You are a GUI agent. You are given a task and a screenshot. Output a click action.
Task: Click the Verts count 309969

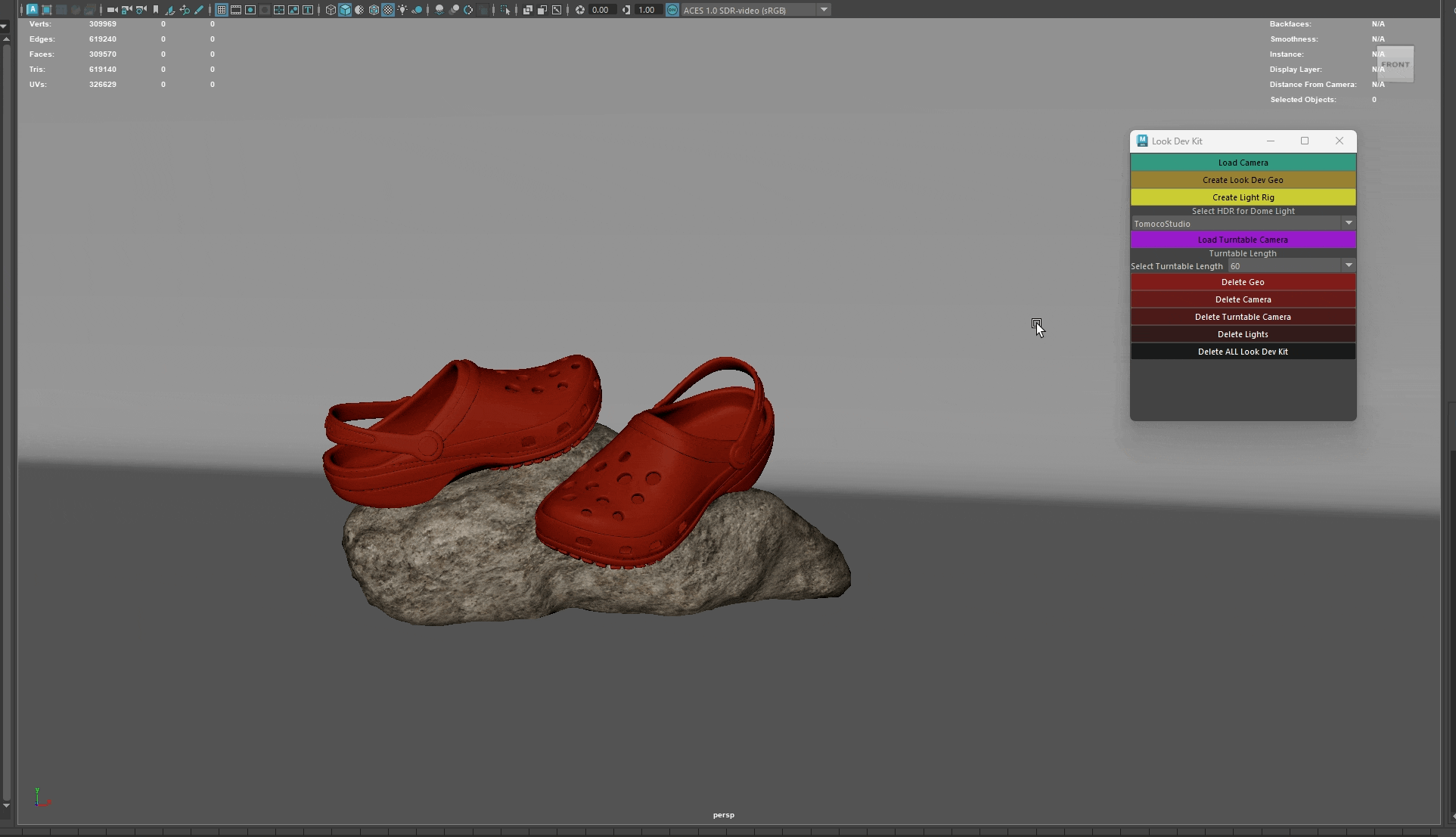[x=103, y=24]
